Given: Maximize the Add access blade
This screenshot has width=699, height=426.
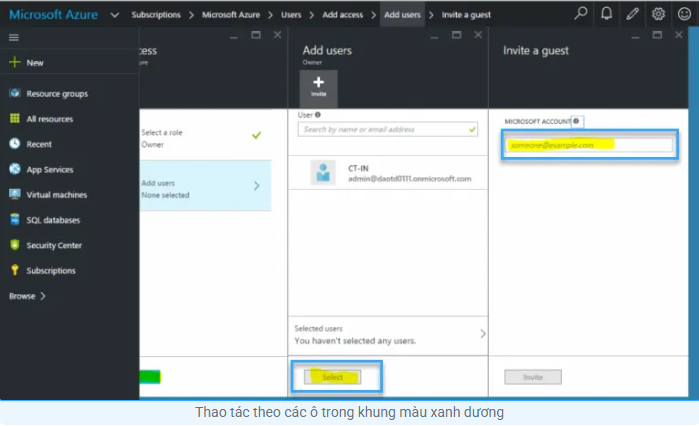Looking at the screenshot, I should [x=256, y=35].
